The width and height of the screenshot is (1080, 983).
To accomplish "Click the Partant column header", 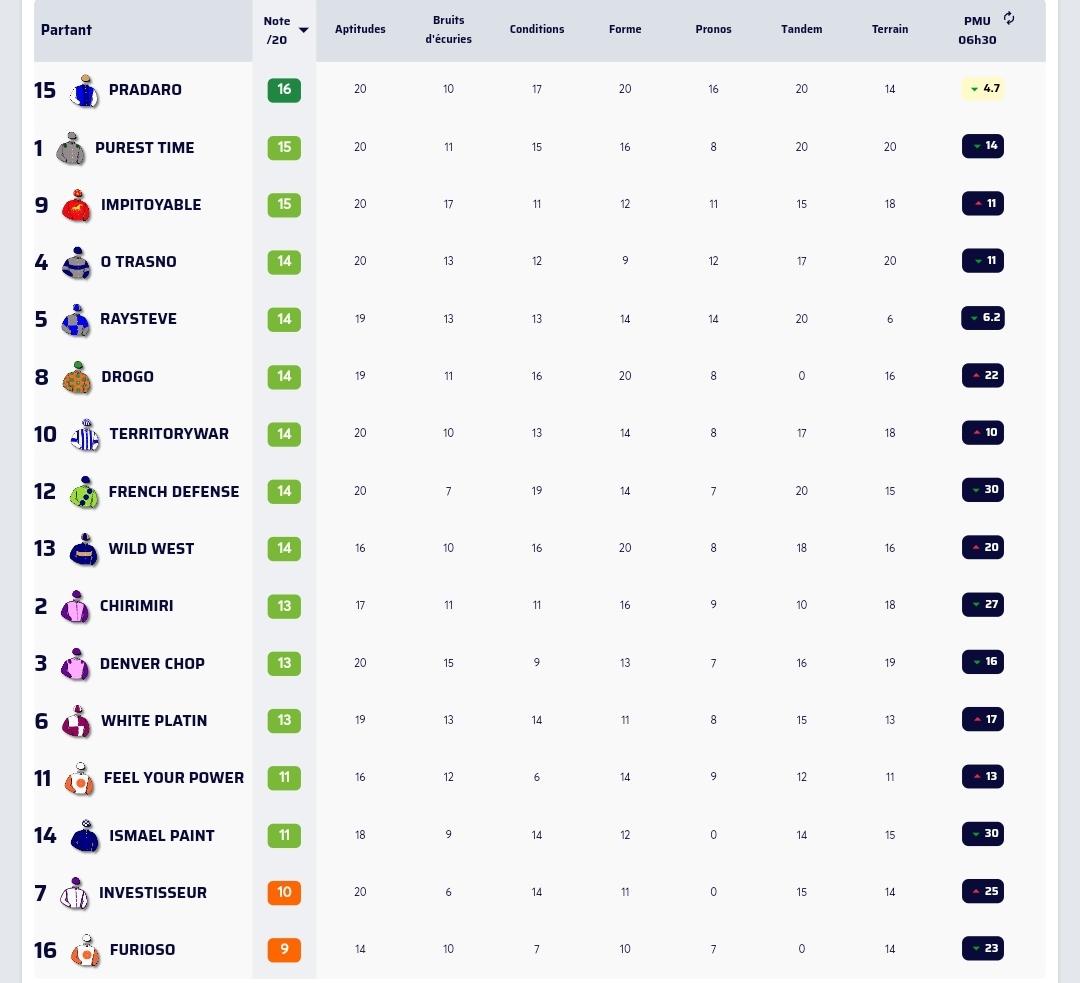I will click(x=66, y=30).
